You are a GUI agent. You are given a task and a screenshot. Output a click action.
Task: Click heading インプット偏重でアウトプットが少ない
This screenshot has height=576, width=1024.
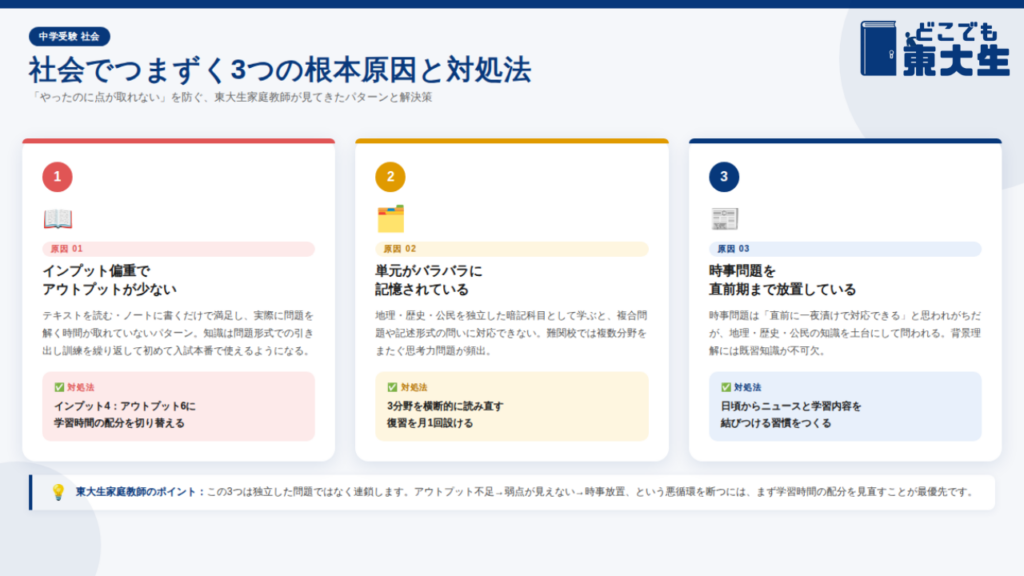click(x=110, y=280)
